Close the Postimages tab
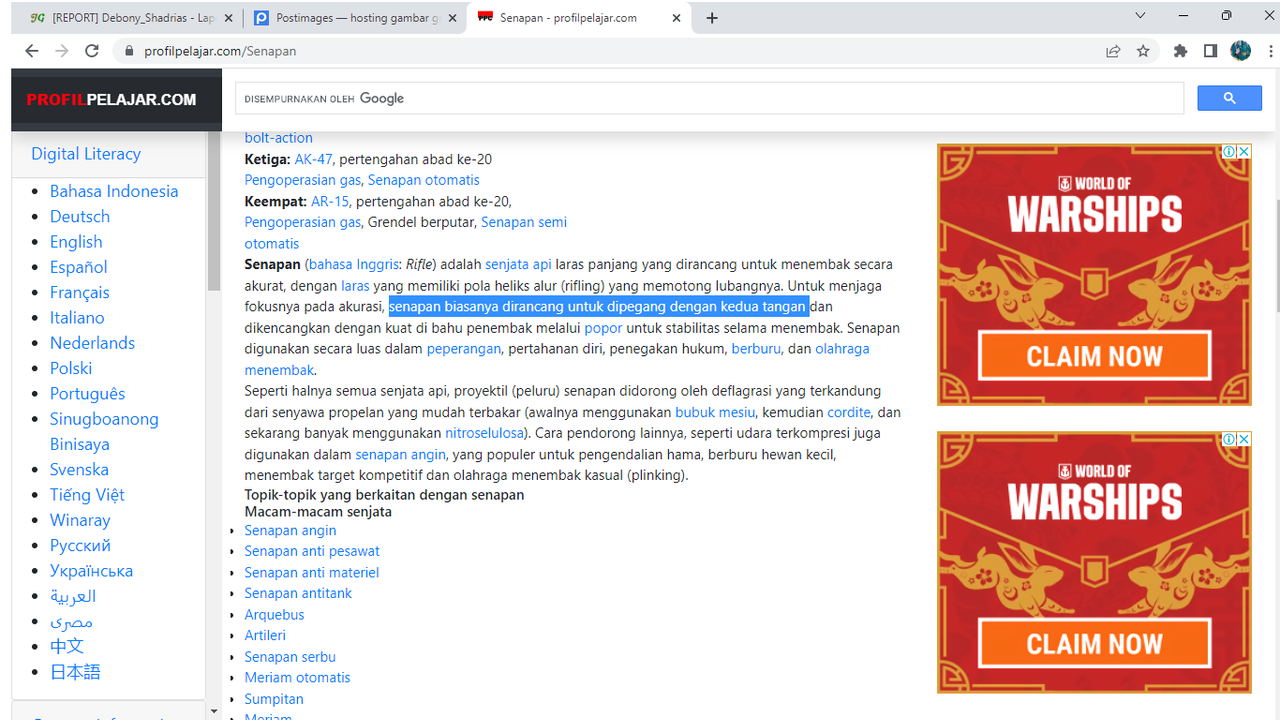1280x720 pixels. (x=452, y=18)
